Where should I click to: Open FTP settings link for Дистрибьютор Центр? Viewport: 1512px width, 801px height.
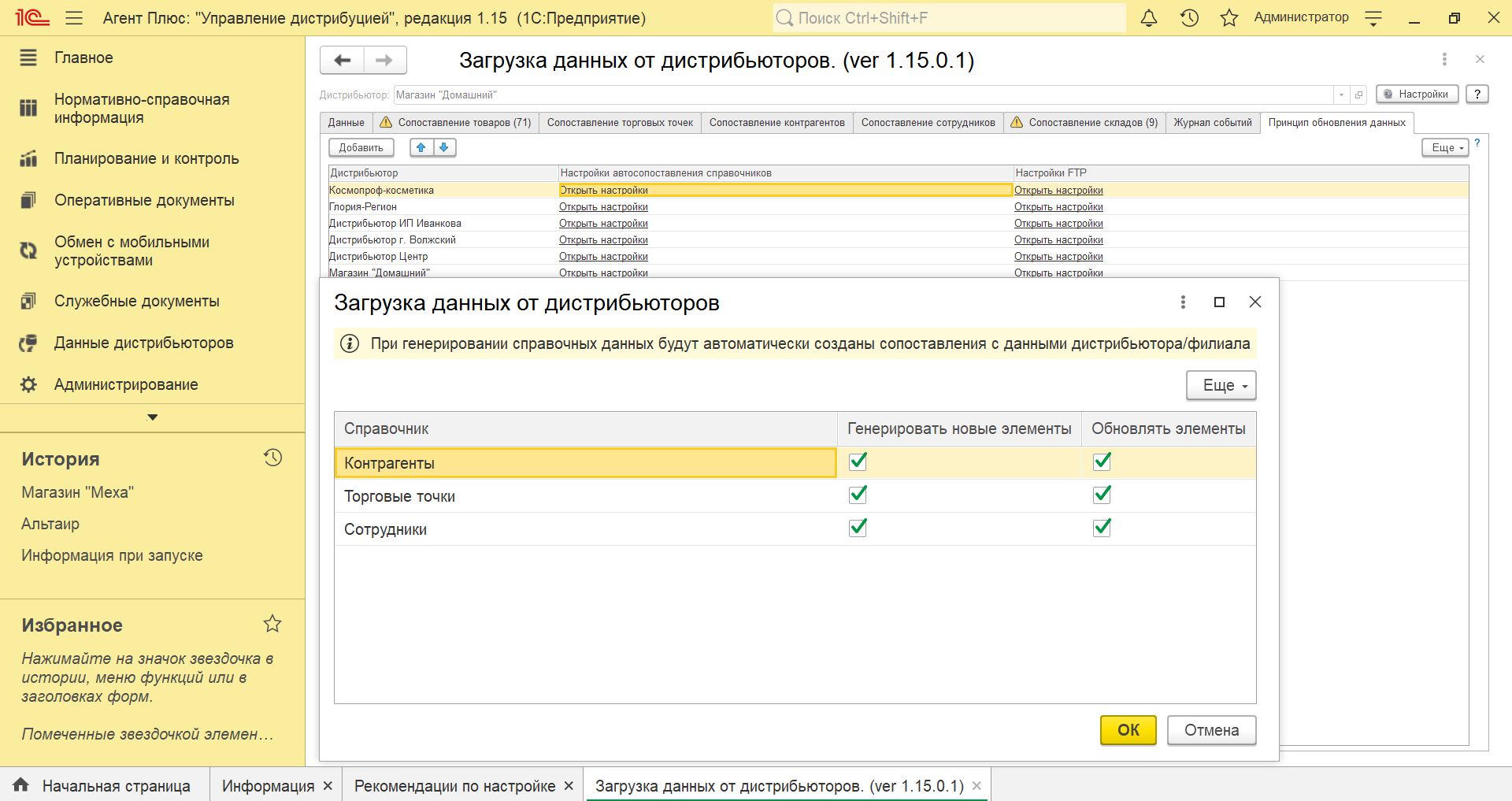click(1058, 256)
